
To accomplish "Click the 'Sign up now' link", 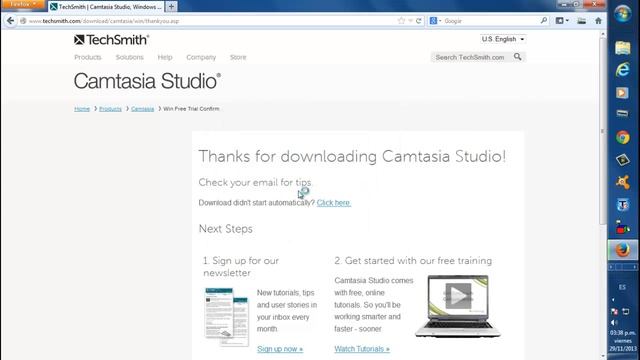I will (280, 349).
